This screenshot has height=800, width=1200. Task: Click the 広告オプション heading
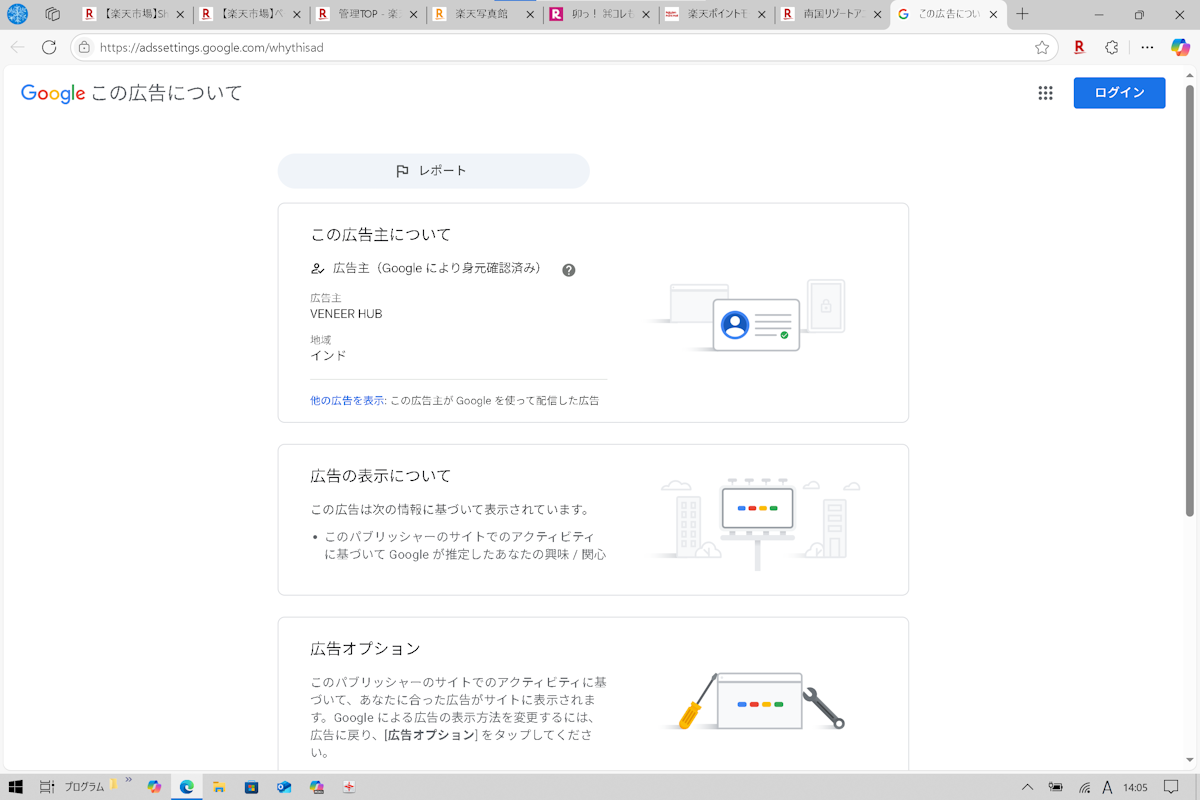coord(365,648)
